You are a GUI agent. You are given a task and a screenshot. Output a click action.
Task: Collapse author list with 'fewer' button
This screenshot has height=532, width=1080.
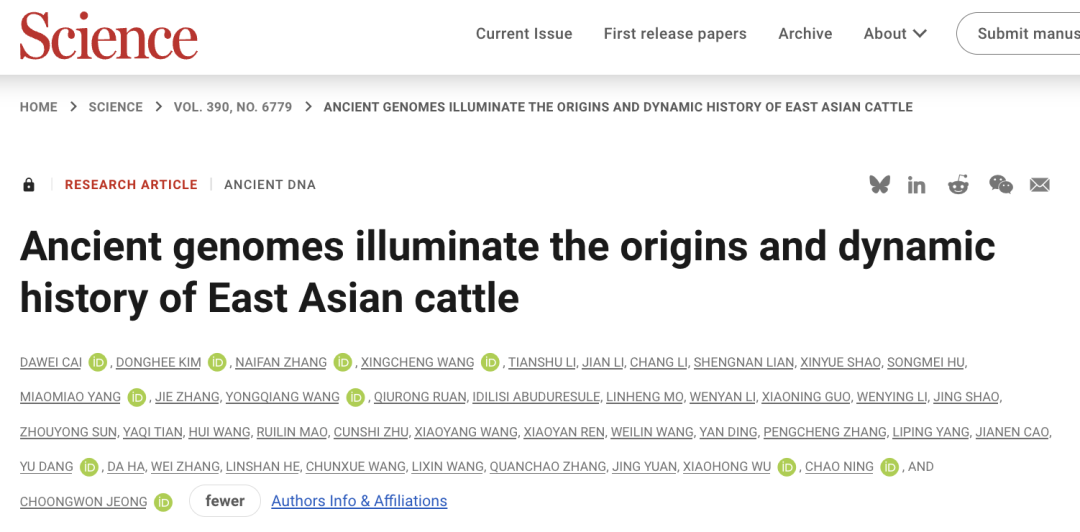click(x=225, y=501)
